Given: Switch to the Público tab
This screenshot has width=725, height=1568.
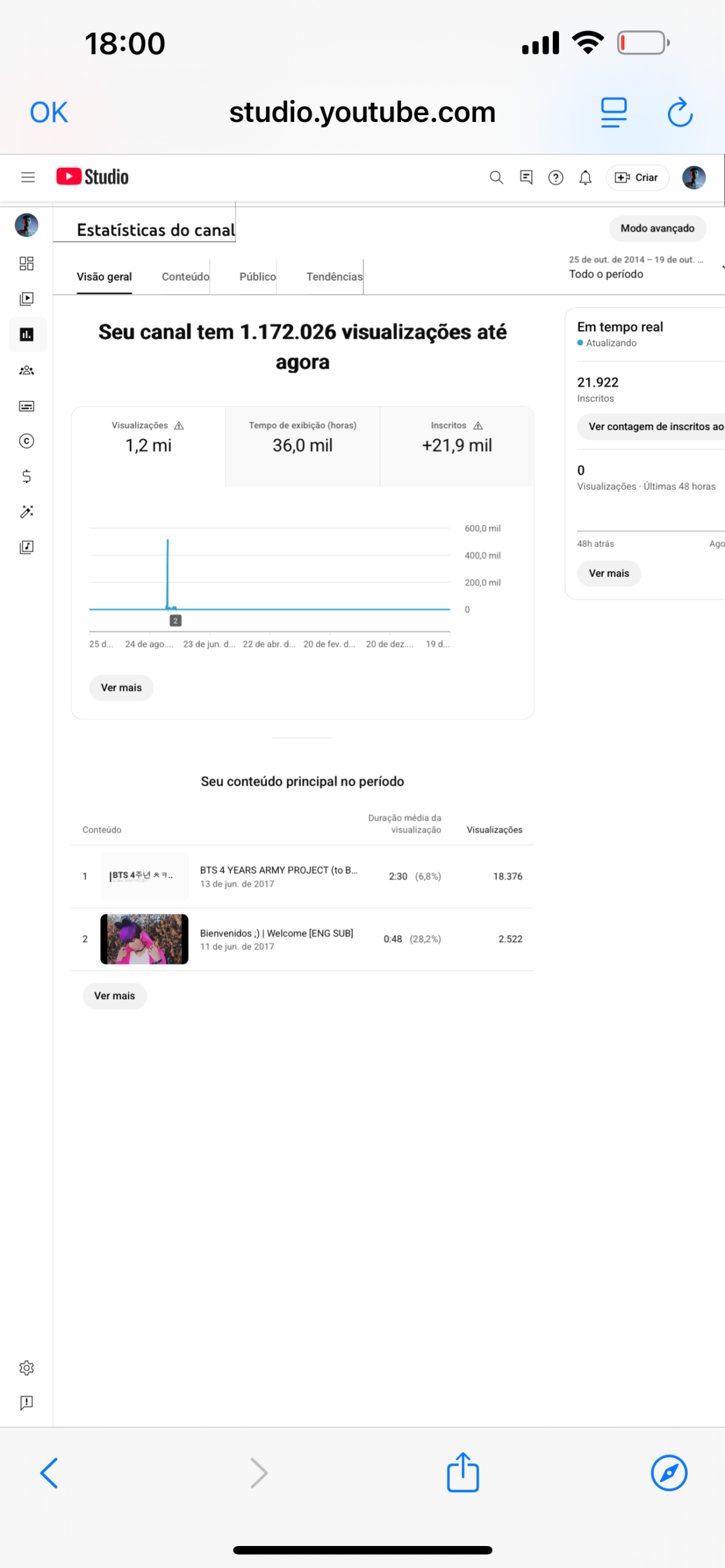Looking at the screenshot, I should (x=257, y=277).
